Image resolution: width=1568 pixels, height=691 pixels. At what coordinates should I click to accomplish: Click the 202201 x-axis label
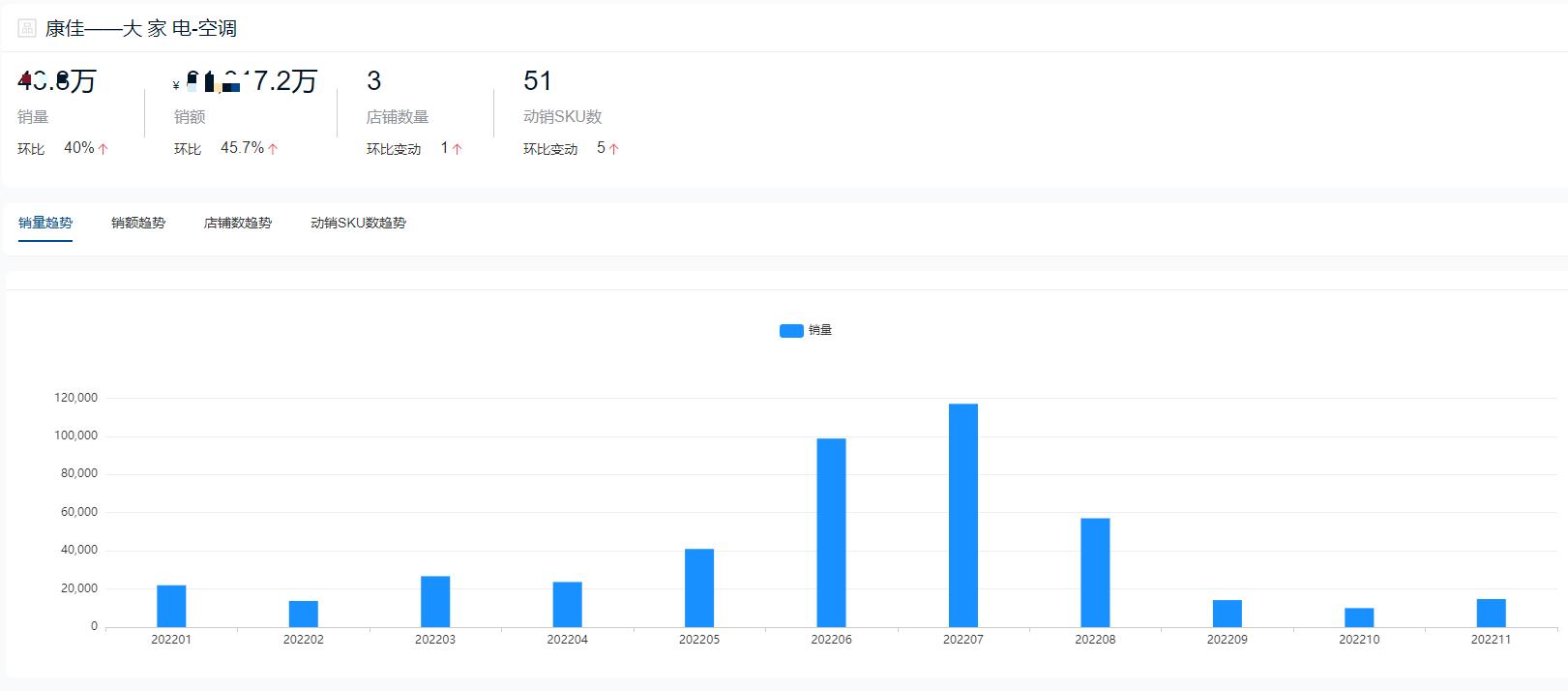tap(171, 640)
